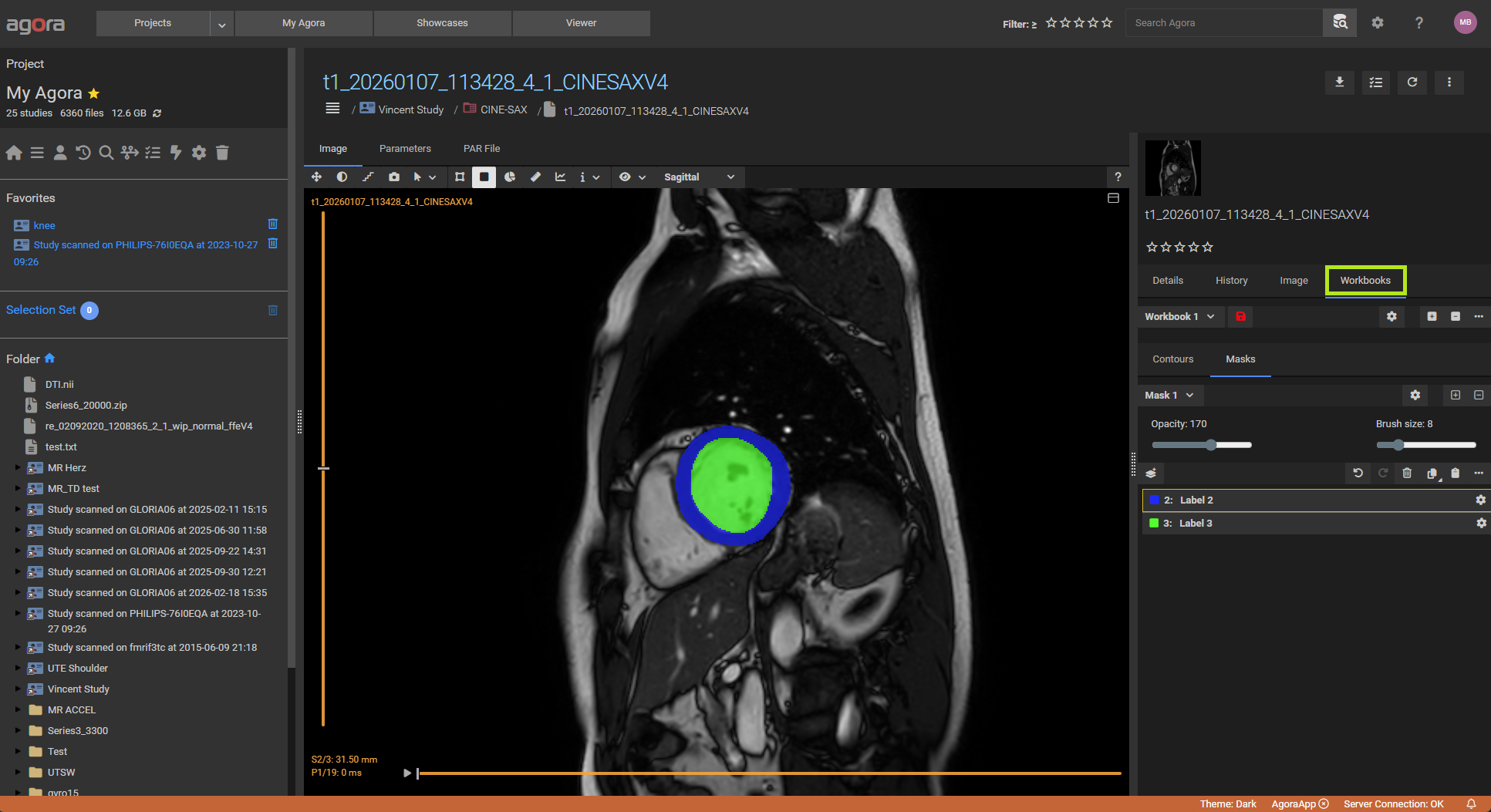Add a new mask label layer

pyautogui.click(x=1151, y=473)
